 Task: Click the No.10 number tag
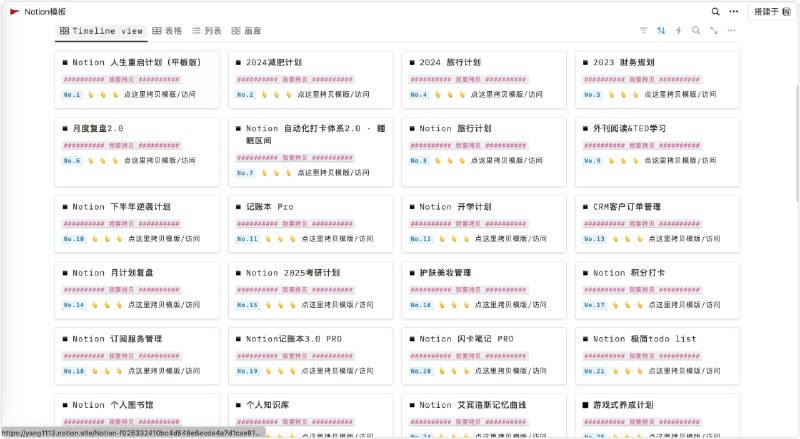click(74, 238)
